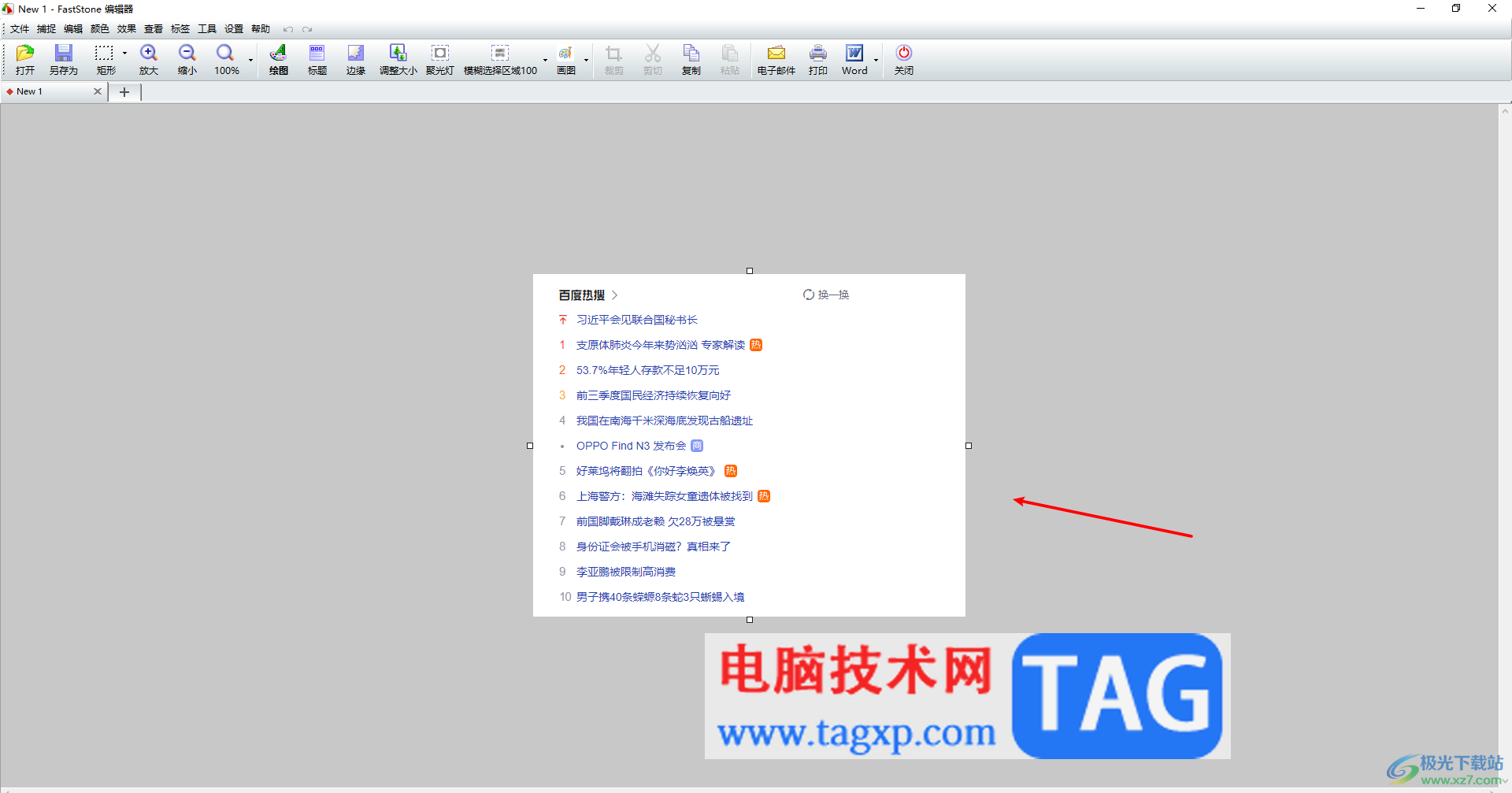Click top-center selection handle of image

coord(750,271)
